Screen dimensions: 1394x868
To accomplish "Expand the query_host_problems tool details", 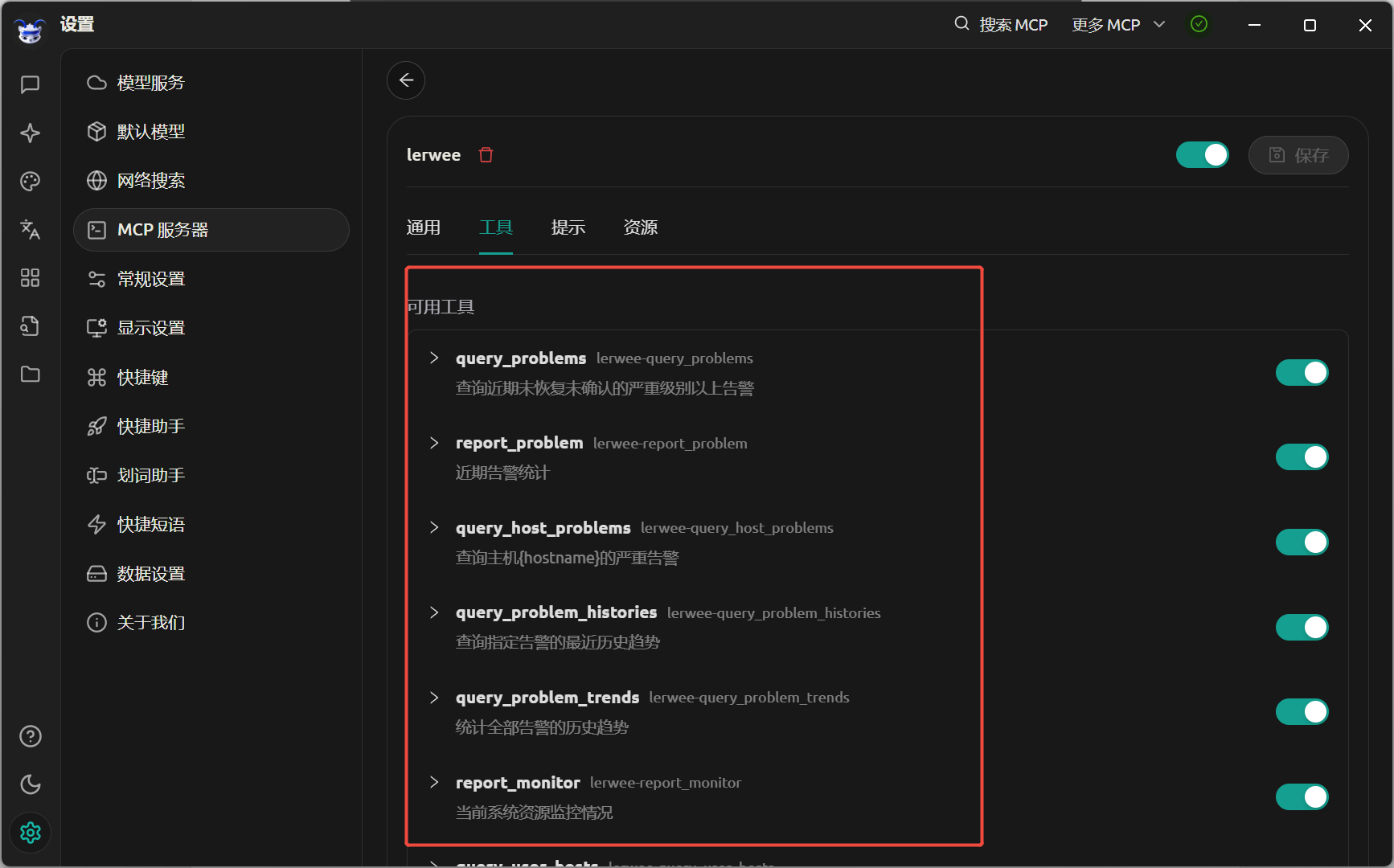I will [434, 527].
